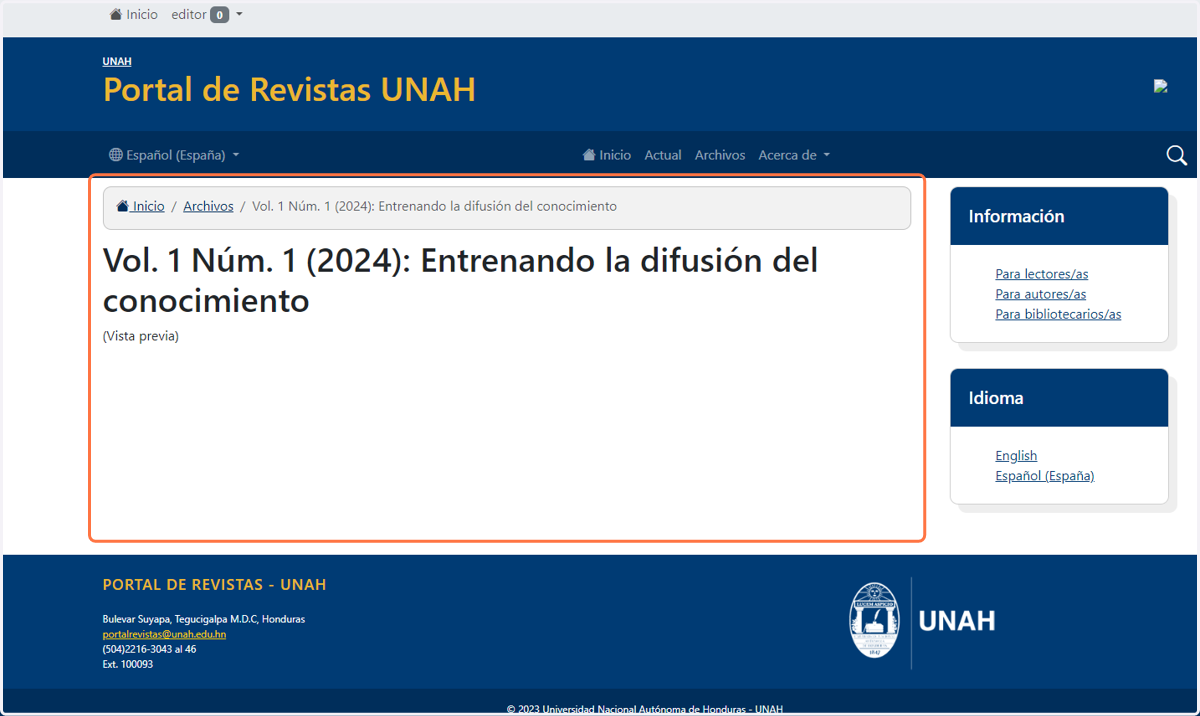1200x716 pixels.
Task: Open the Para lectores/as link
Action: tap(1042, 274)
